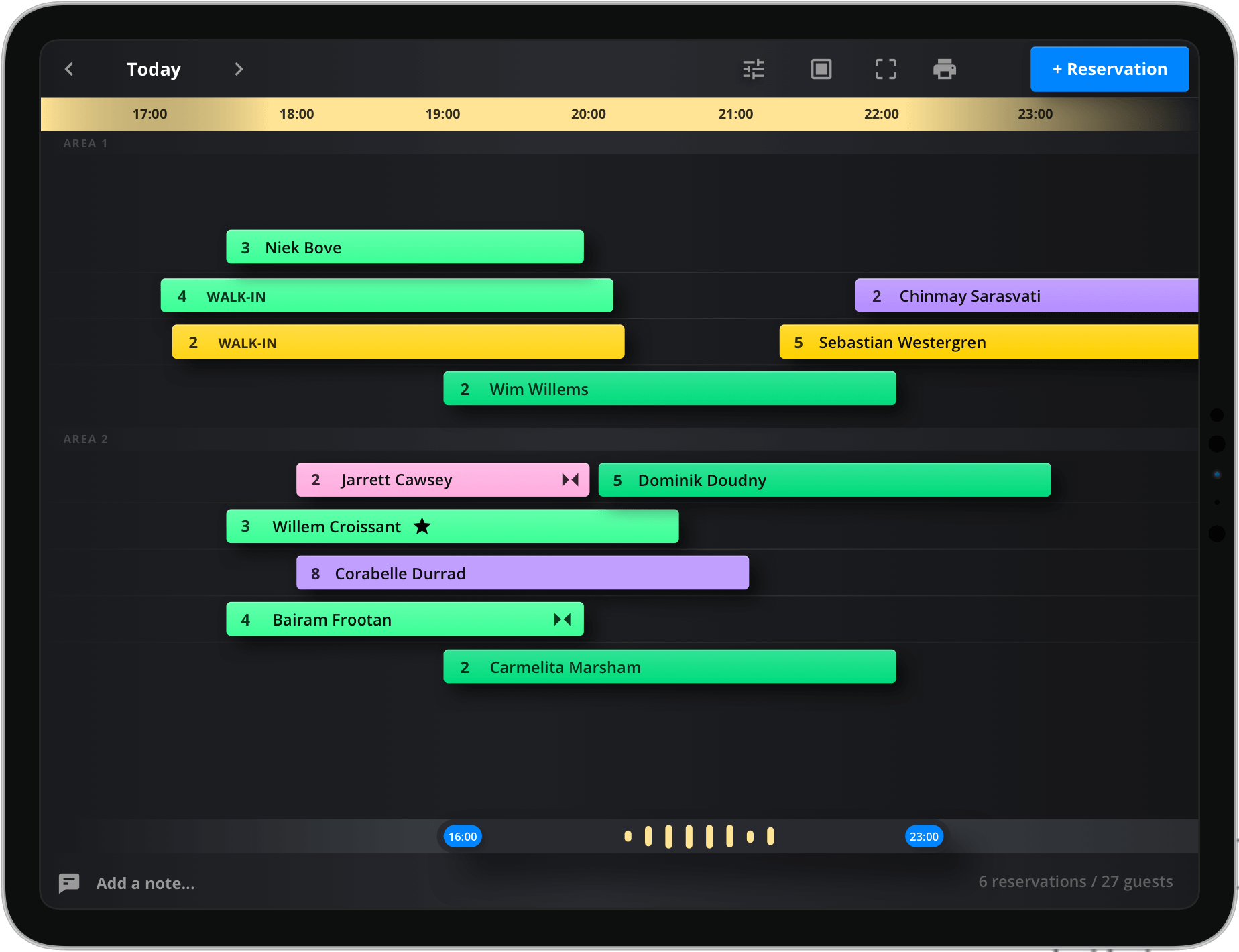Click the 6 reservations / 27 guests summary
This screenshot has width=1239, height=952.
1075,882
